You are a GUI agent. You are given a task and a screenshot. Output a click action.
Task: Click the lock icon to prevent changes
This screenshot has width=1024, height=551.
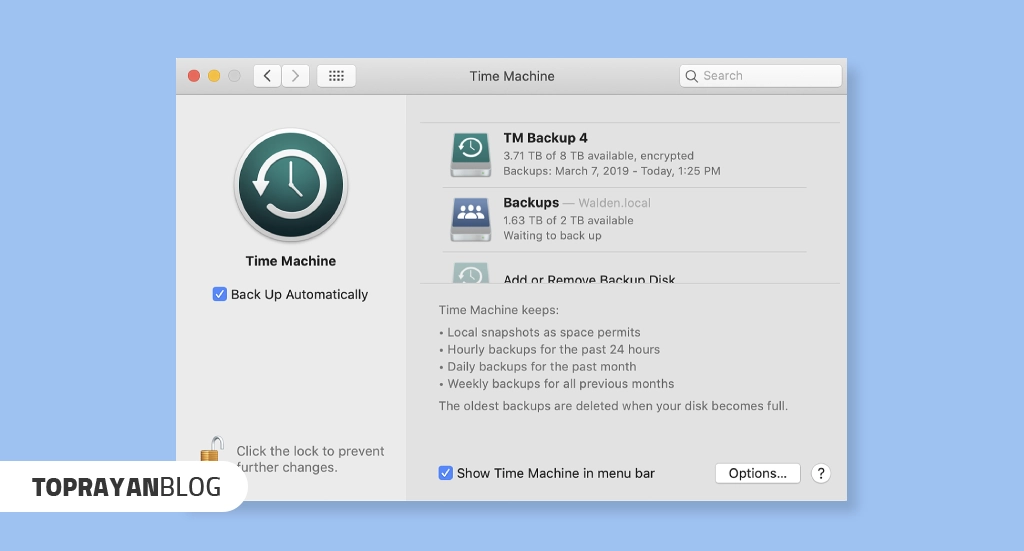(x=212, y=450)
